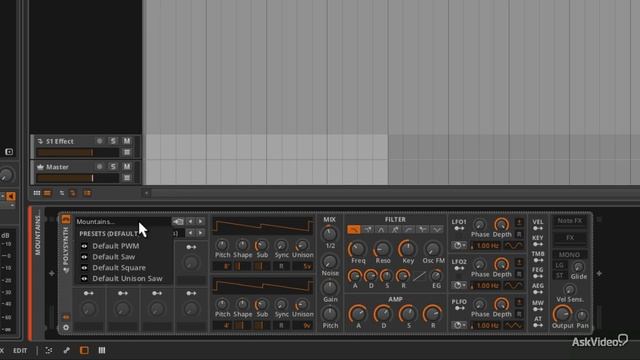
Task: Click the bottom-bar mixer bars icon
Action: [x=102, y=350]
